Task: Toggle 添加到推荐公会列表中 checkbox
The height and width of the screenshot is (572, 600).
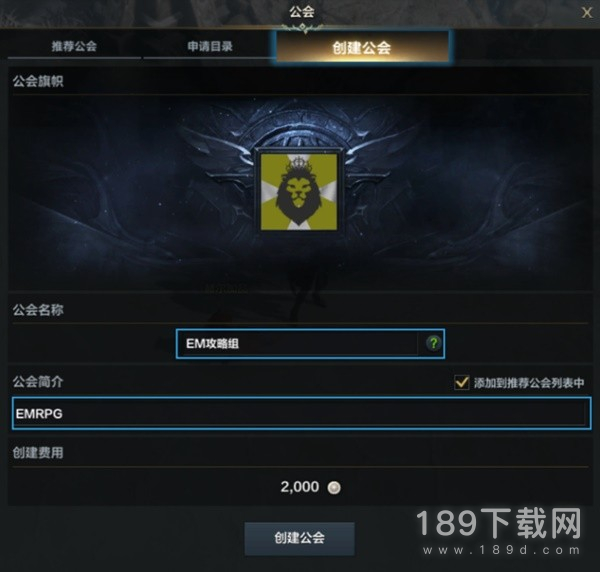Action: [461, 382]
